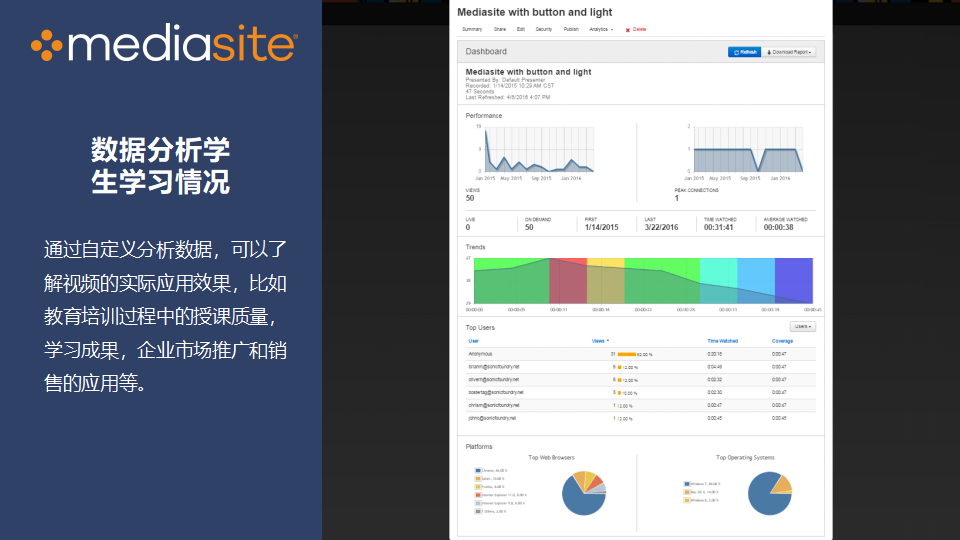Sort table by Coverage column header

[782, 341]
